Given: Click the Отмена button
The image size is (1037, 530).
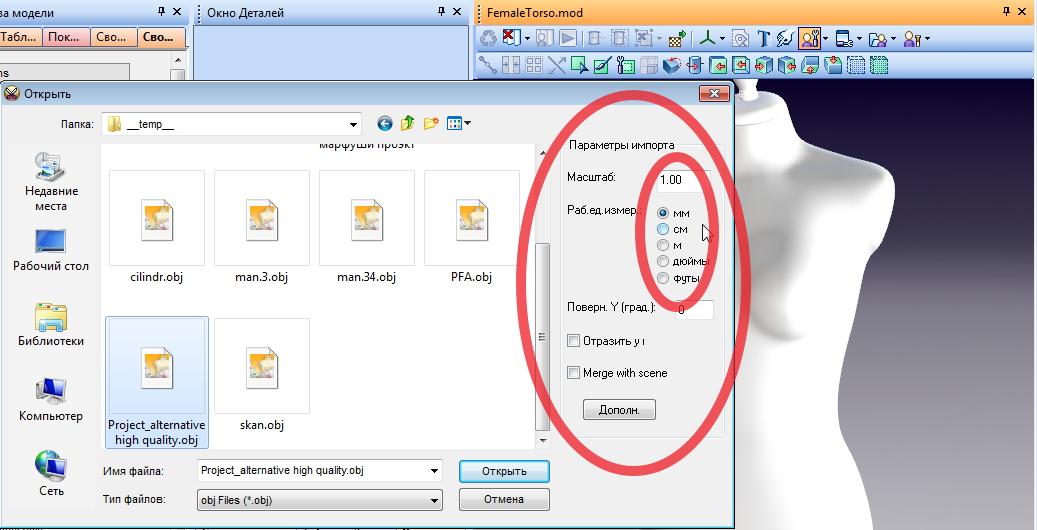Looking at the screenshot, I should pos(504,500).
